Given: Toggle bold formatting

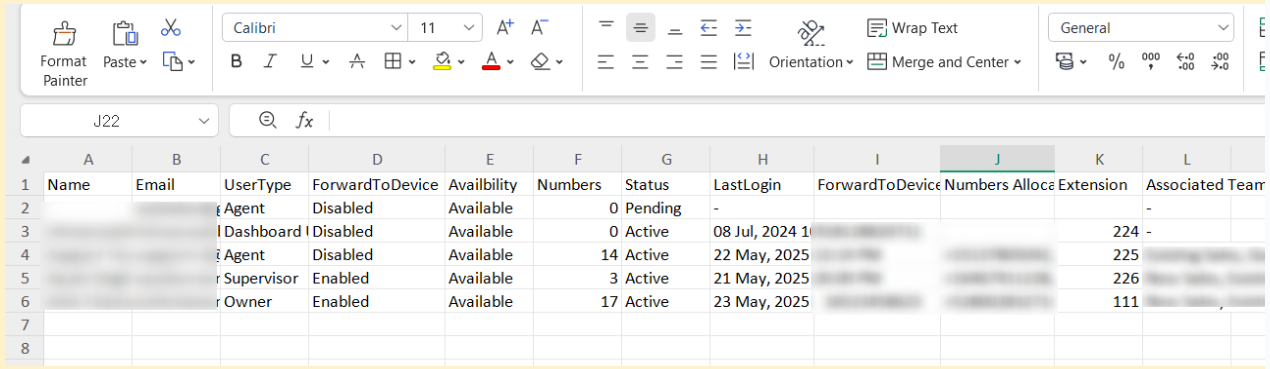Looking at the screenshot, I should 237,62.
